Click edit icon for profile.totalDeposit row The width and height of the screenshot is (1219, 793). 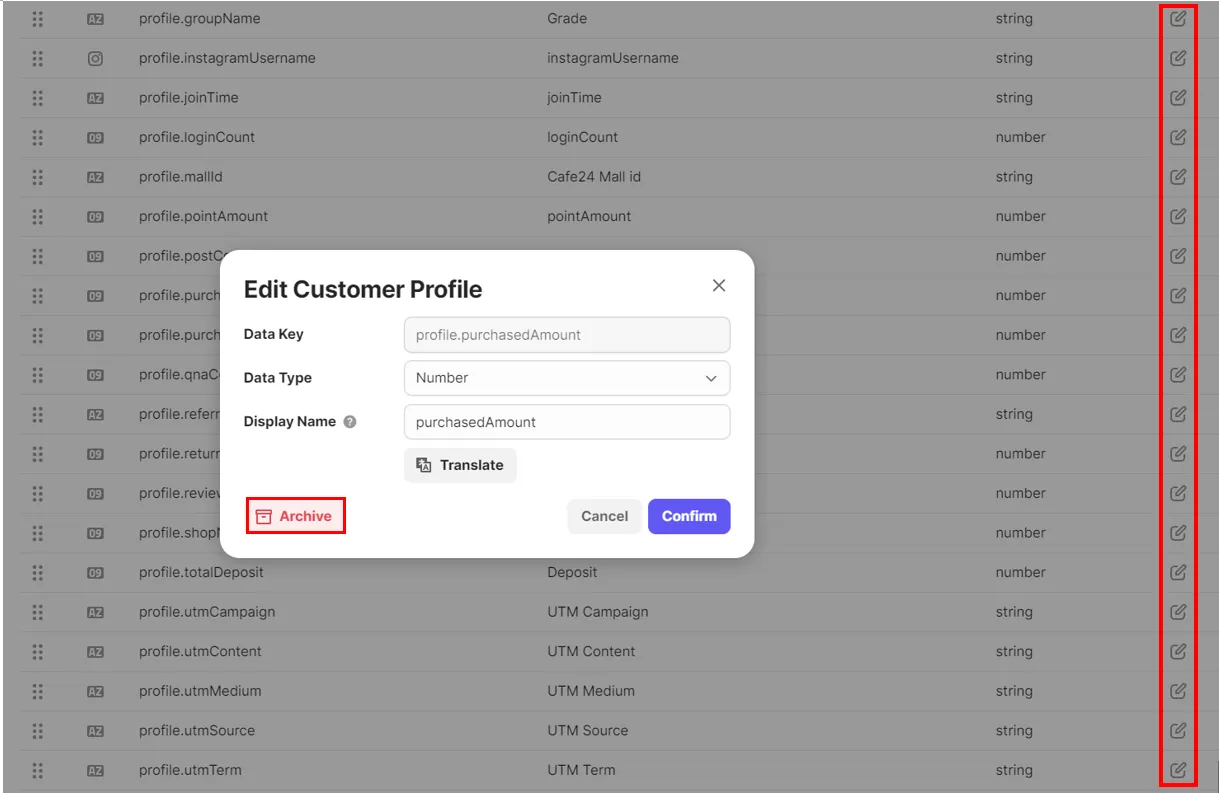[1178, 572]
